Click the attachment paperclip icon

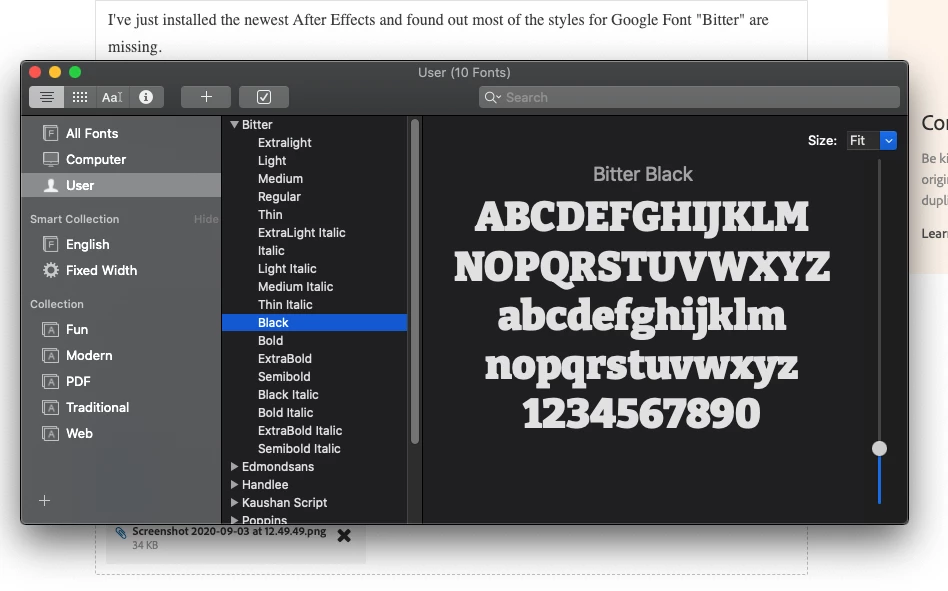click(x=121, y=532)
